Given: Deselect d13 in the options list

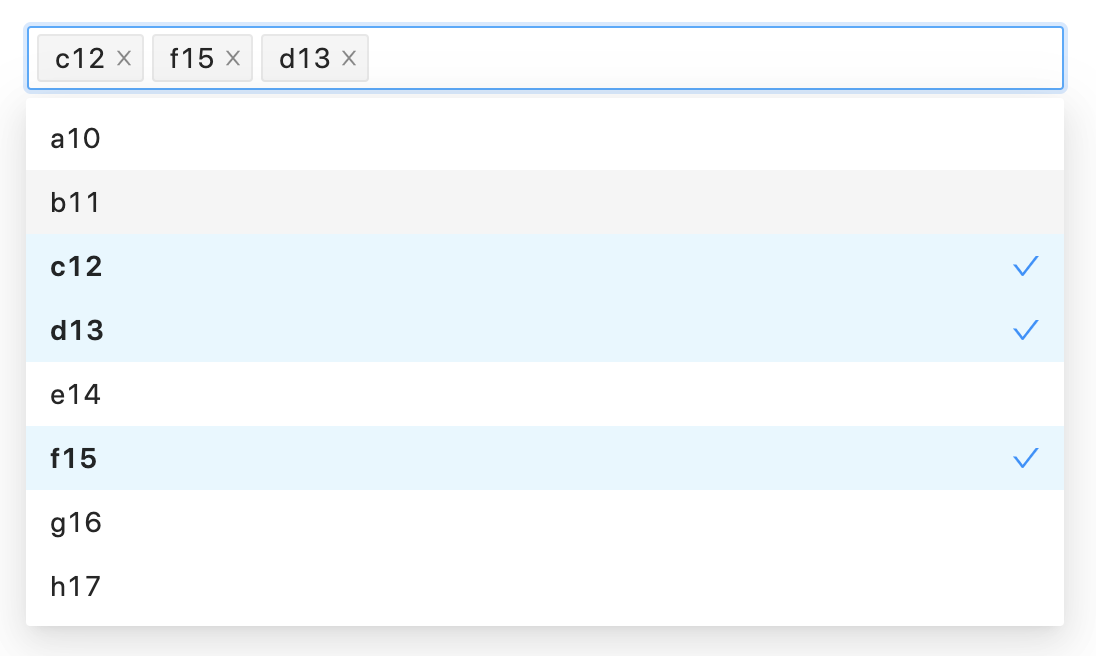Looking at the screenshot, I should (500, 330).
